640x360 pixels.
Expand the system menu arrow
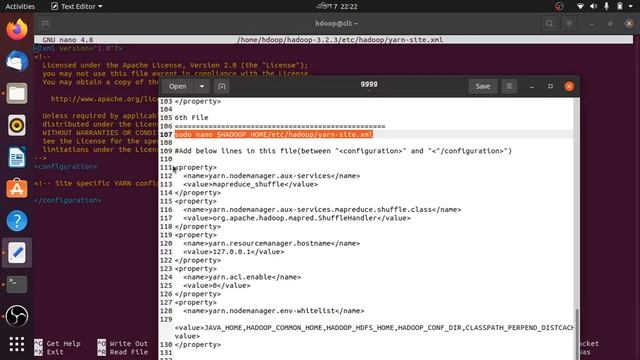631,7
